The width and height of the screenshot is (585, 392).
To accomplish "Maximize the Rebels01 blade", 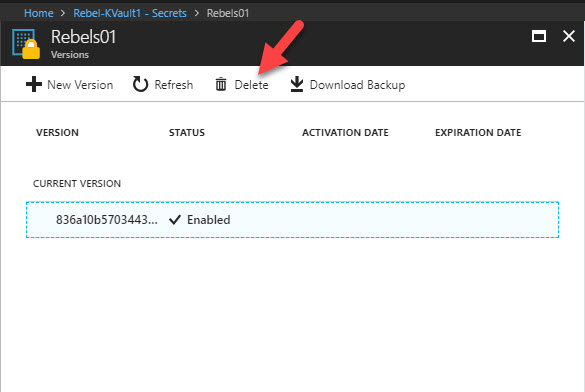I will click(539, 36).
